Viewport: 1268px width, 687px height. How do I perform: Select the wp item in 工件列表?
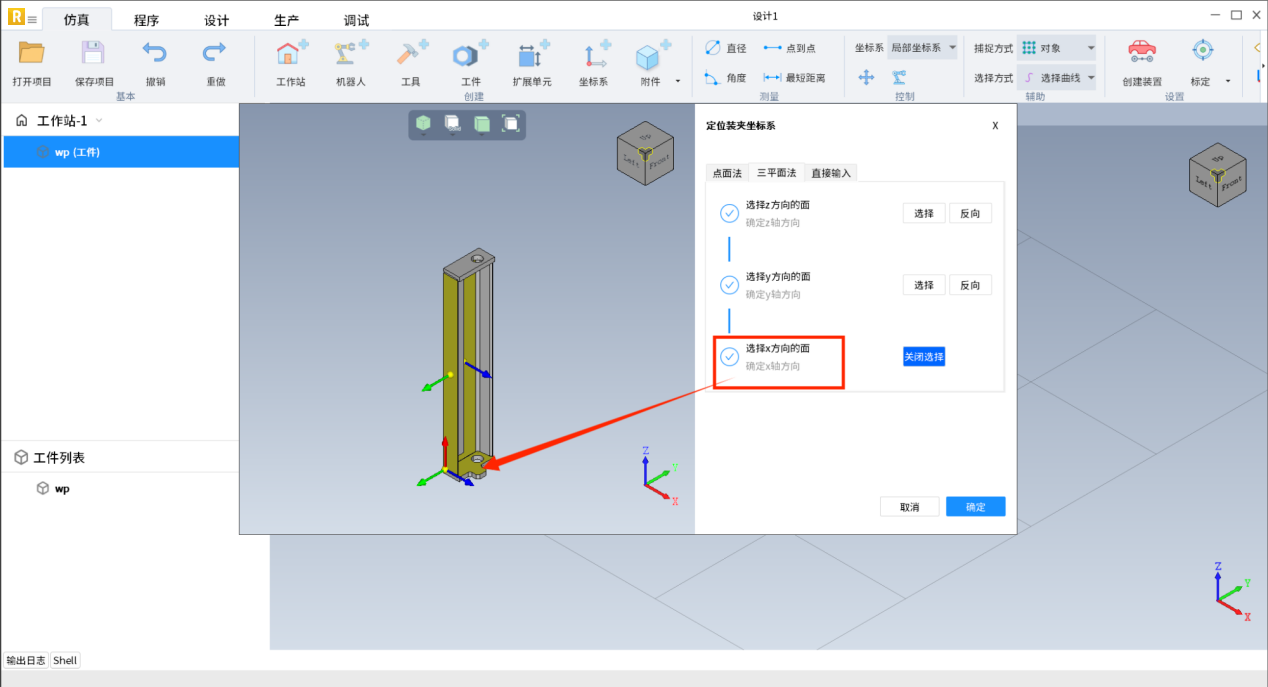point(62,489)
